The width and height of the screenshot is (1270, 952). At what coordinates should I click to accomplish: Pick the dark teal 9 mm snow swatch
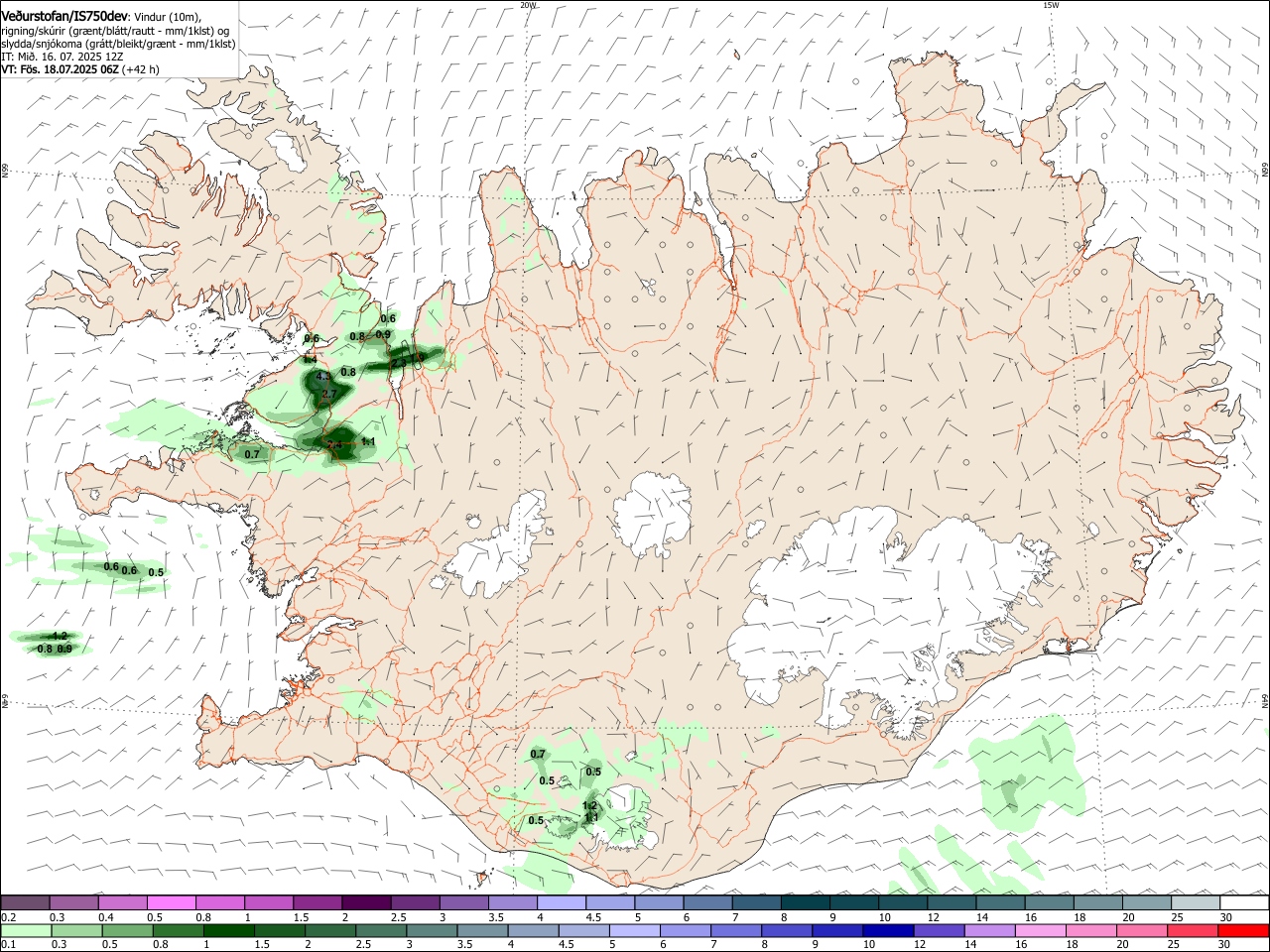point(853,902)
